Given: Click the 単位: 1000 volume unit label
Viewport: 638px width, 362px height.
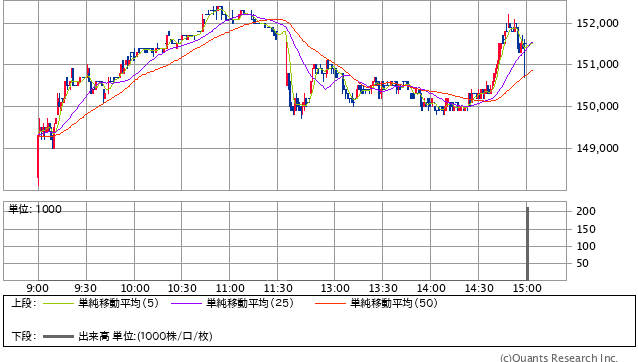Looking at the screenshot, I should click(x=35, y=209).
